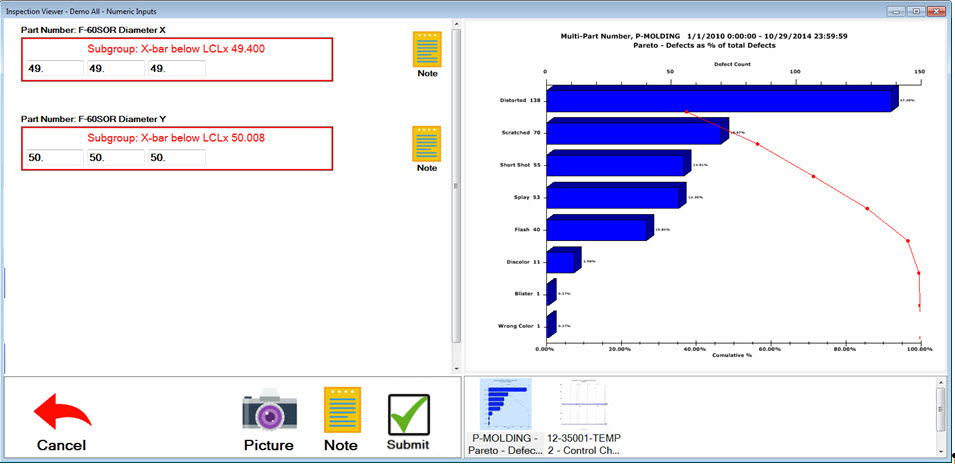Click third Diameter Y input field
Image resolution: width=955 pixels, height=464 pixels.
click(177, 158)
